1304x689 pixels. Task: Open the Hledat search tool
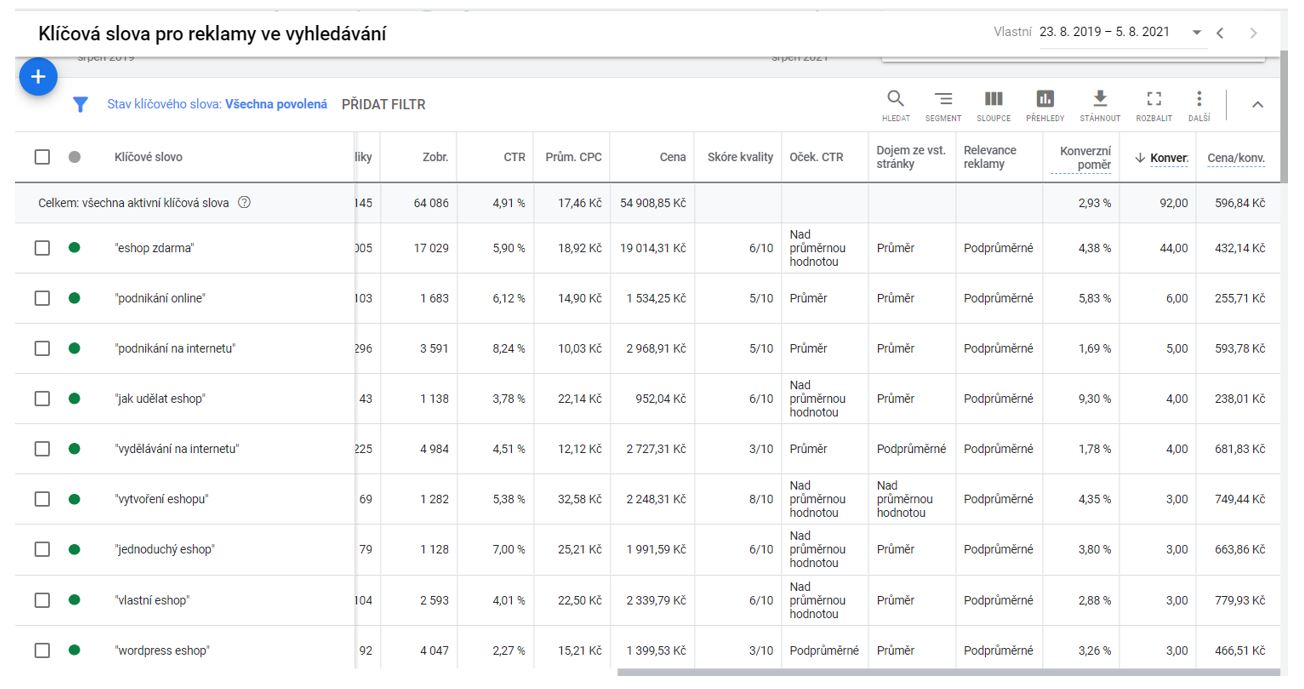(x=896, y=105)
